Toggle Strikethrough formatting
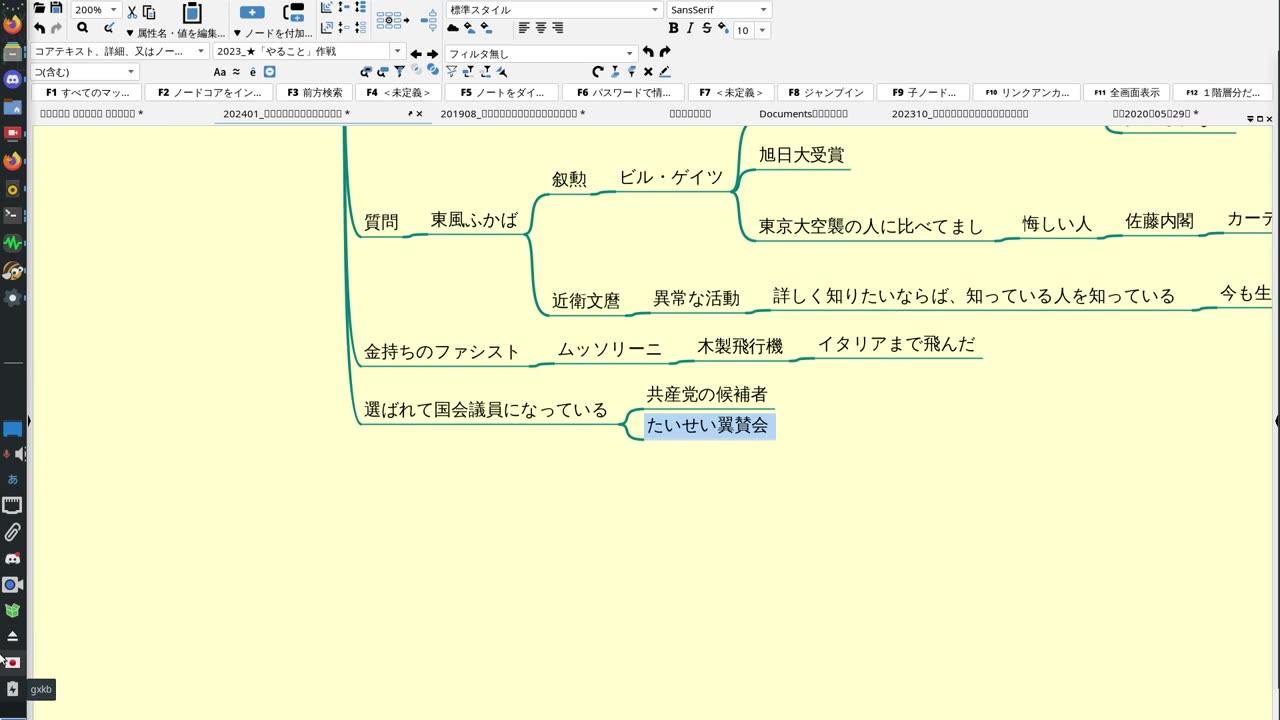The image size is (1280, 720). pos(707,28)
